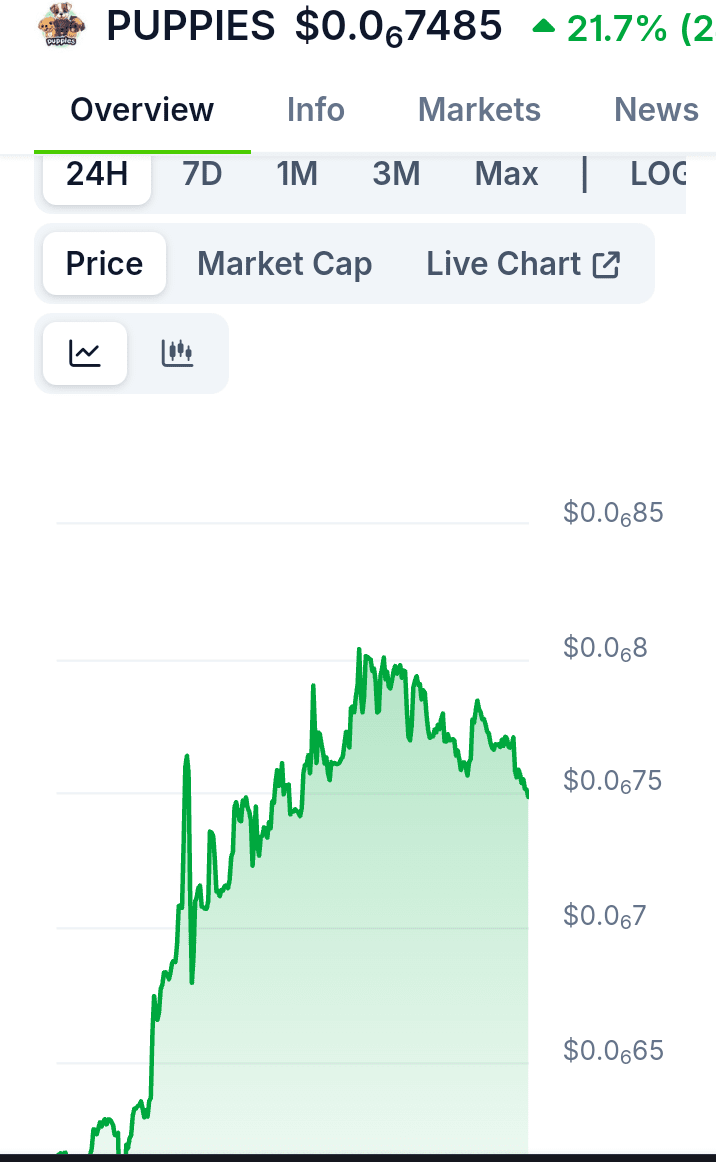716x1162 pixels.
Task: Open the Markets tab
Action: point(479,110)
